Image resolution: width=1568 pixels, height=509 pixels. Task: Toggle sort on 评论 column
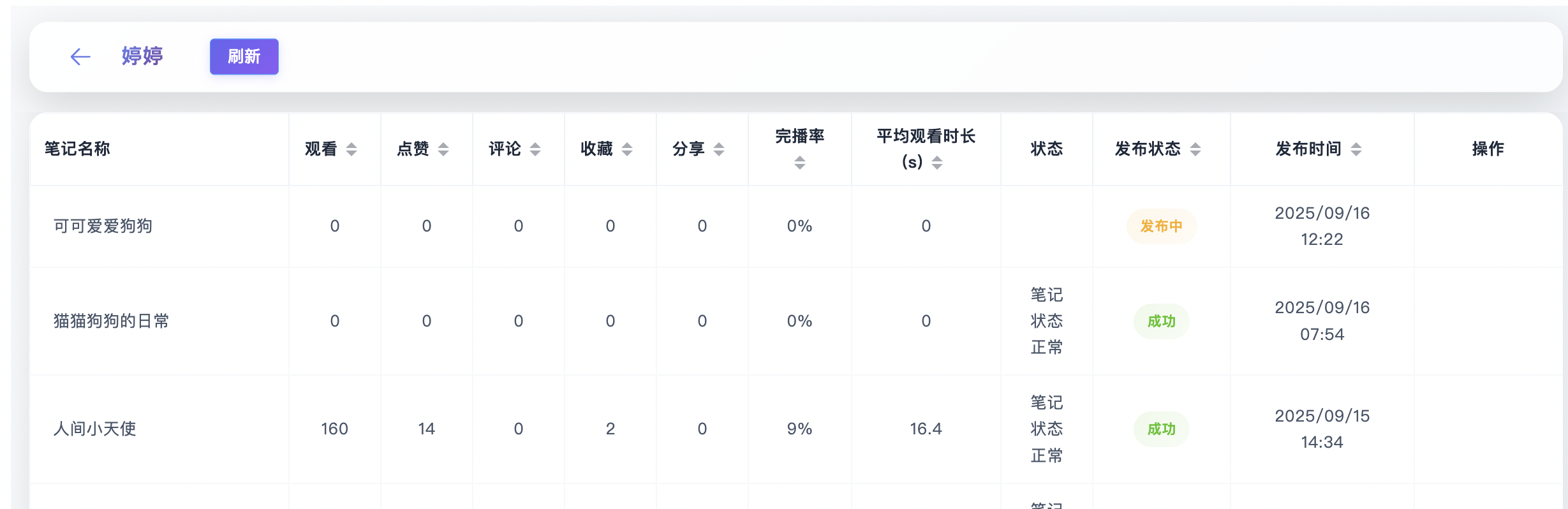[x=535, y=149]
